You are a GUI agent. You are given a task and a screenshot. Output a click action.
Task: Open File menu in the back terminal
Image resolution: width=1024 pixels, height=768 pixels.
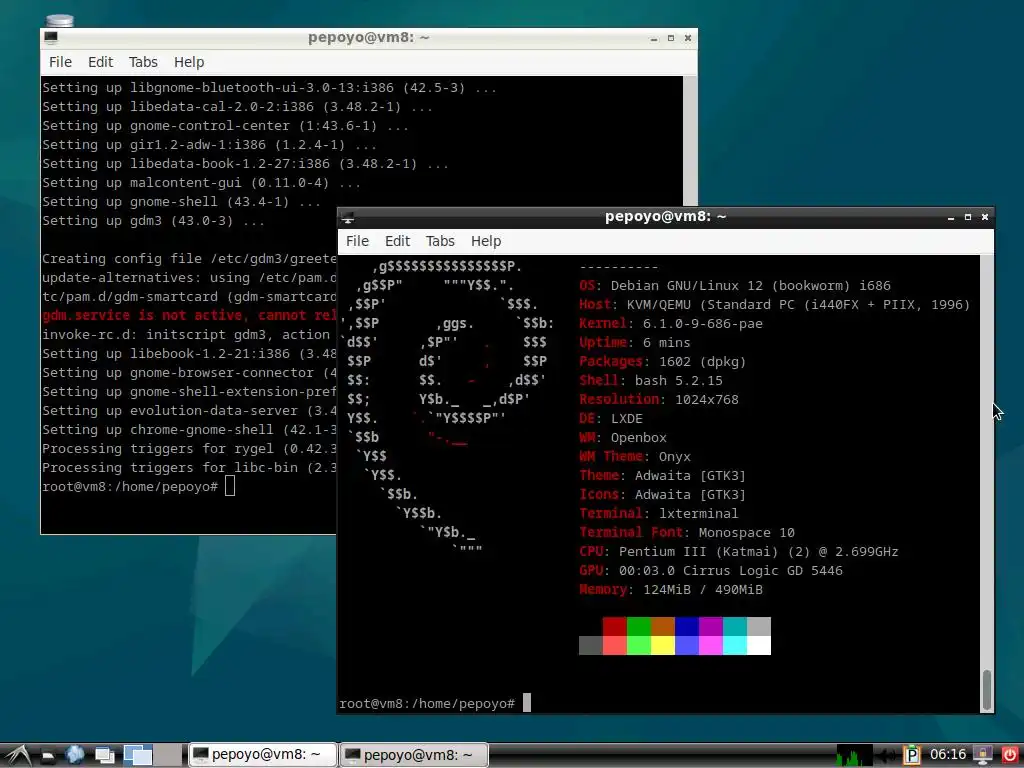pos(60,62)
